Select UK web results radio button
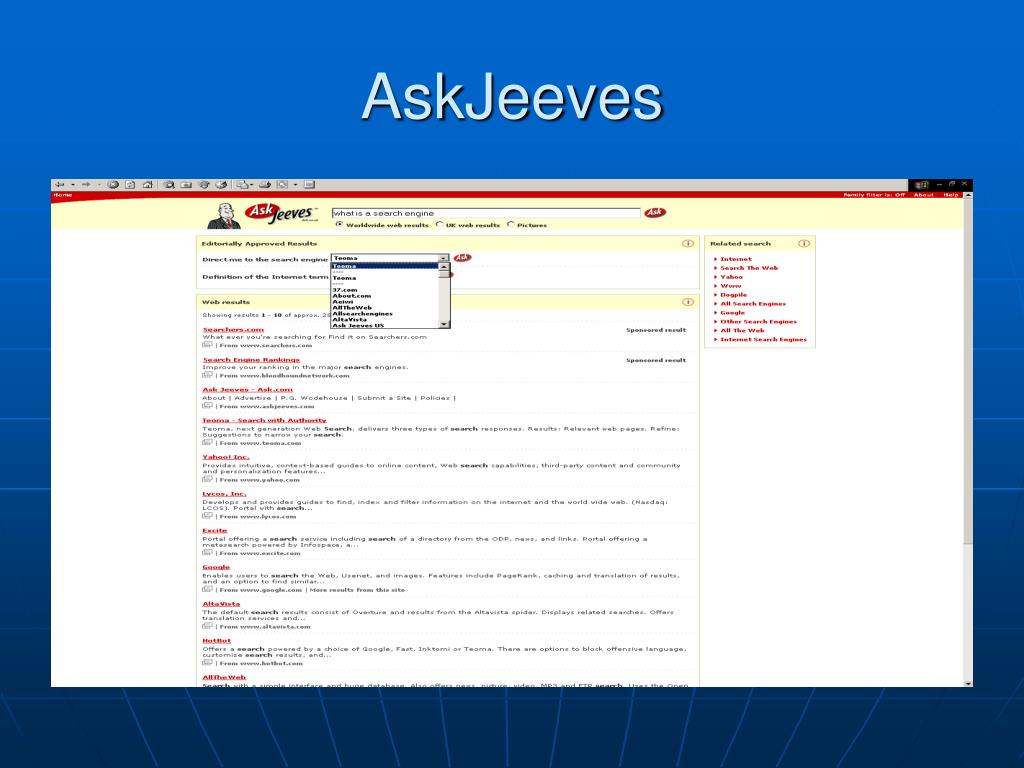This screenshot has height=768, width=1024. coord(440,224)
